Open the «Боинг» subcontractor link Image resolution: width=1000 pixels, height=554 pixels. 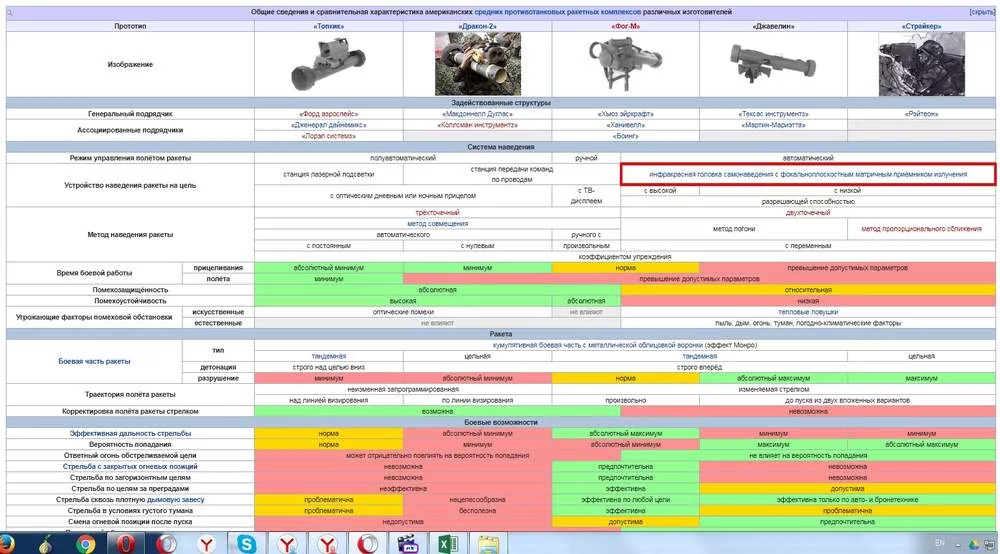[625, 136]
